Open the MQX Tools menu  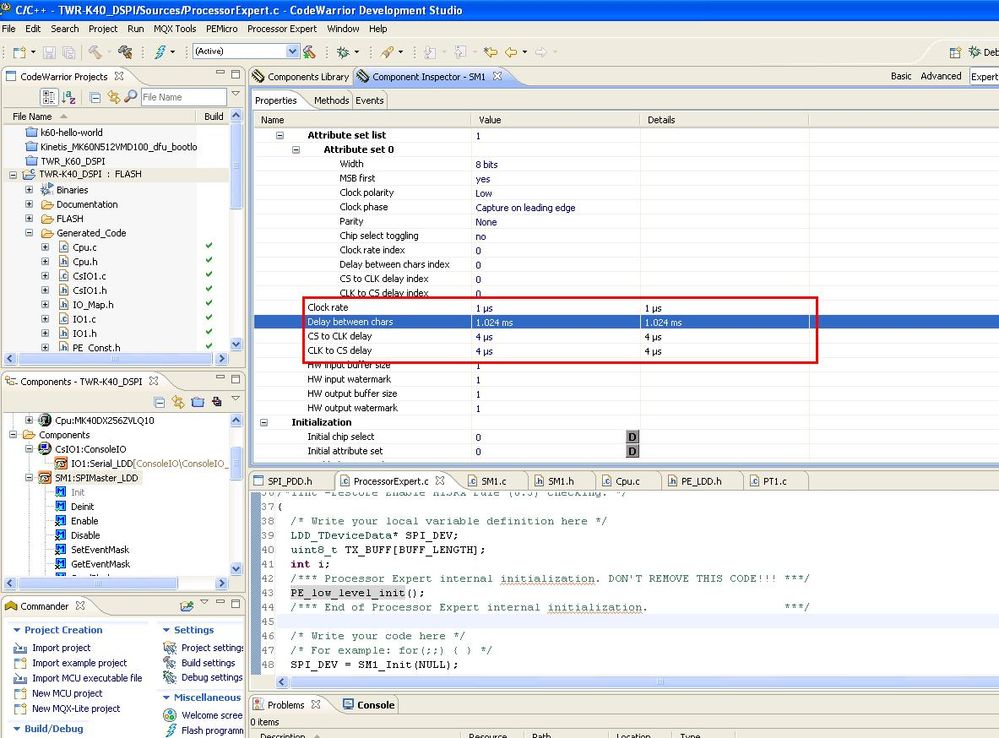click(x=175, y=29)
